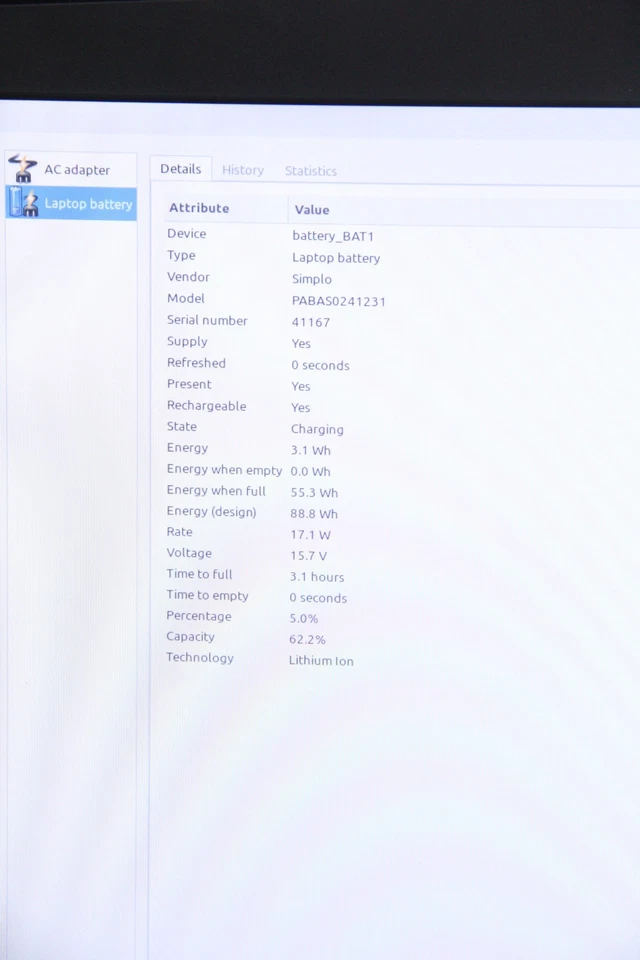
Task: Click the Attribute column header
Action: (x=199, y=208)
